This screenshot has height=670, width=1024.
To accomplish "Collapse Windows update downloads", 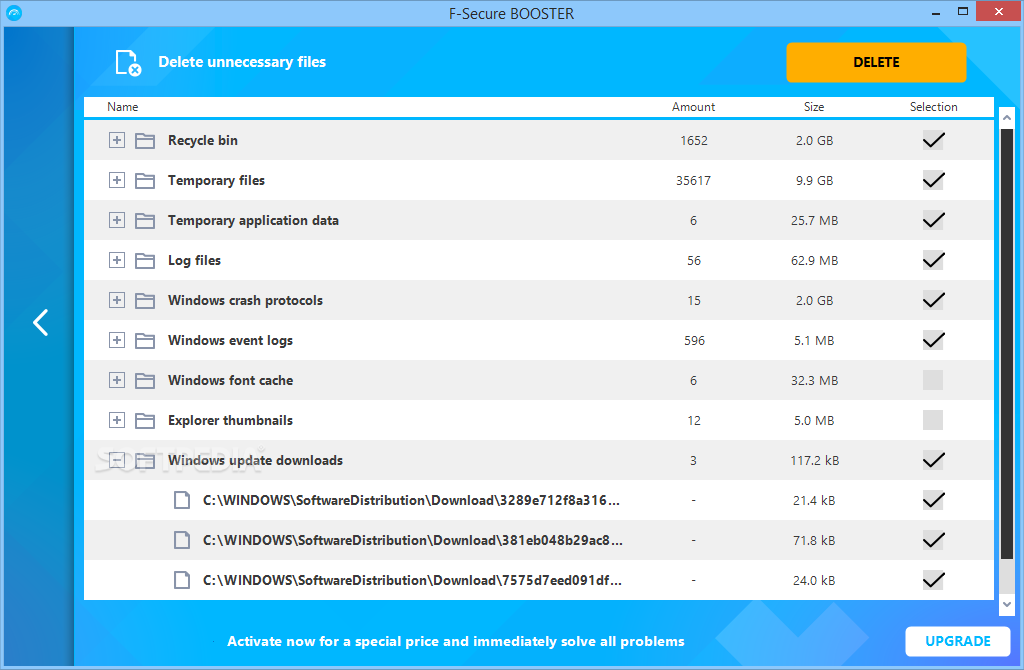I will pyautogui.click(x=117, y=460).
